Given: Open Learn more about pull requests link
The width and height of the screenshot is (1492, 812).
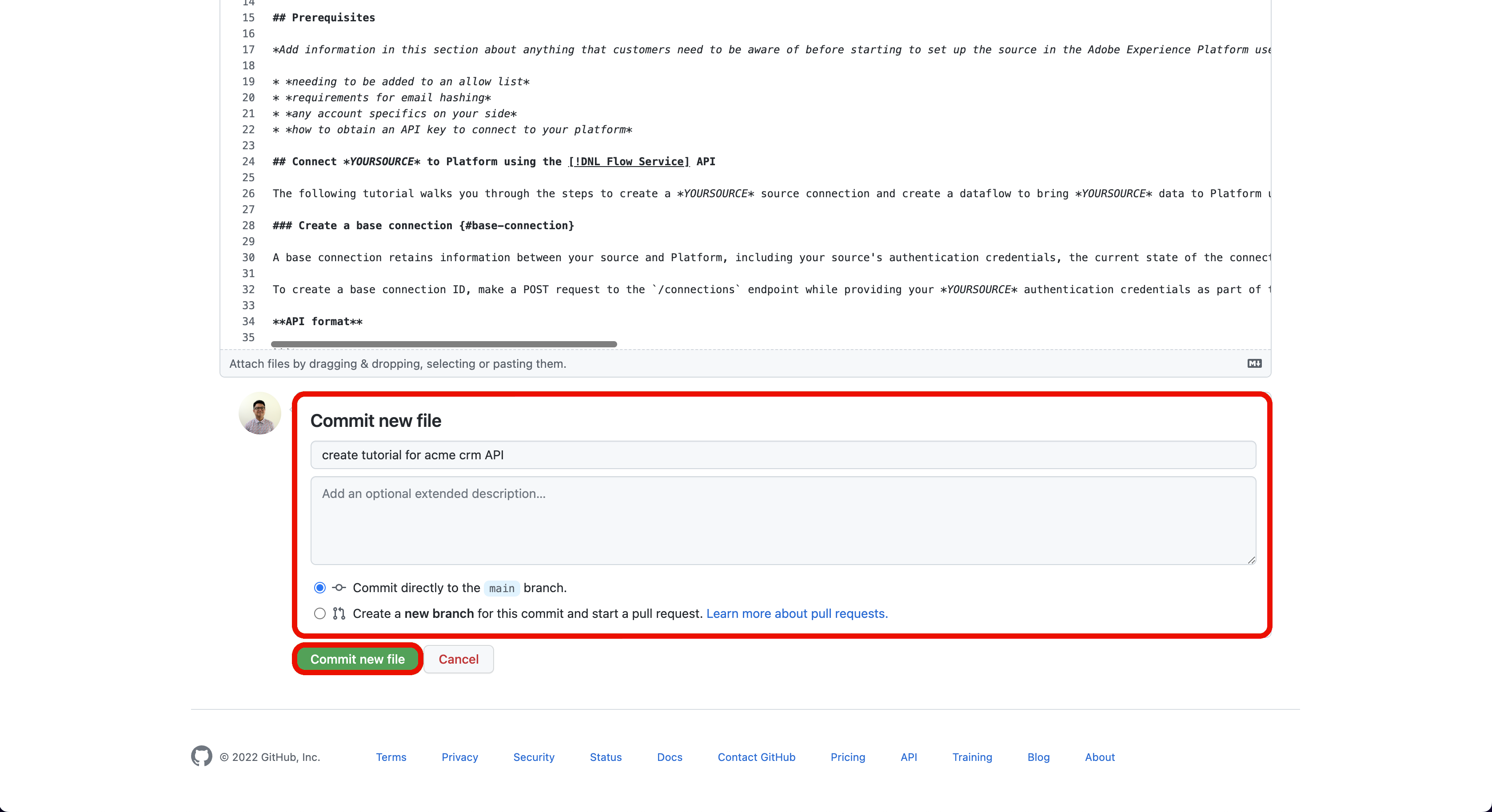Looking at the screenshot, I should (796, 613).
